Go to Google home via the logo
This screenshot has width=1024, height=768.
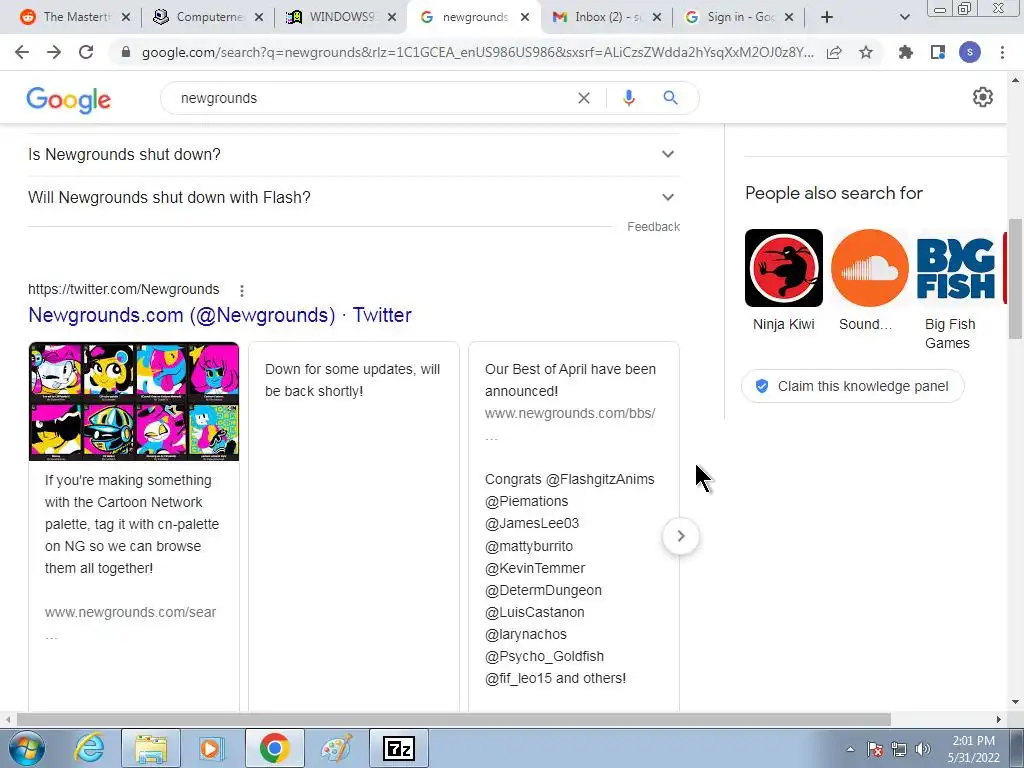click(x=69, y=99)
